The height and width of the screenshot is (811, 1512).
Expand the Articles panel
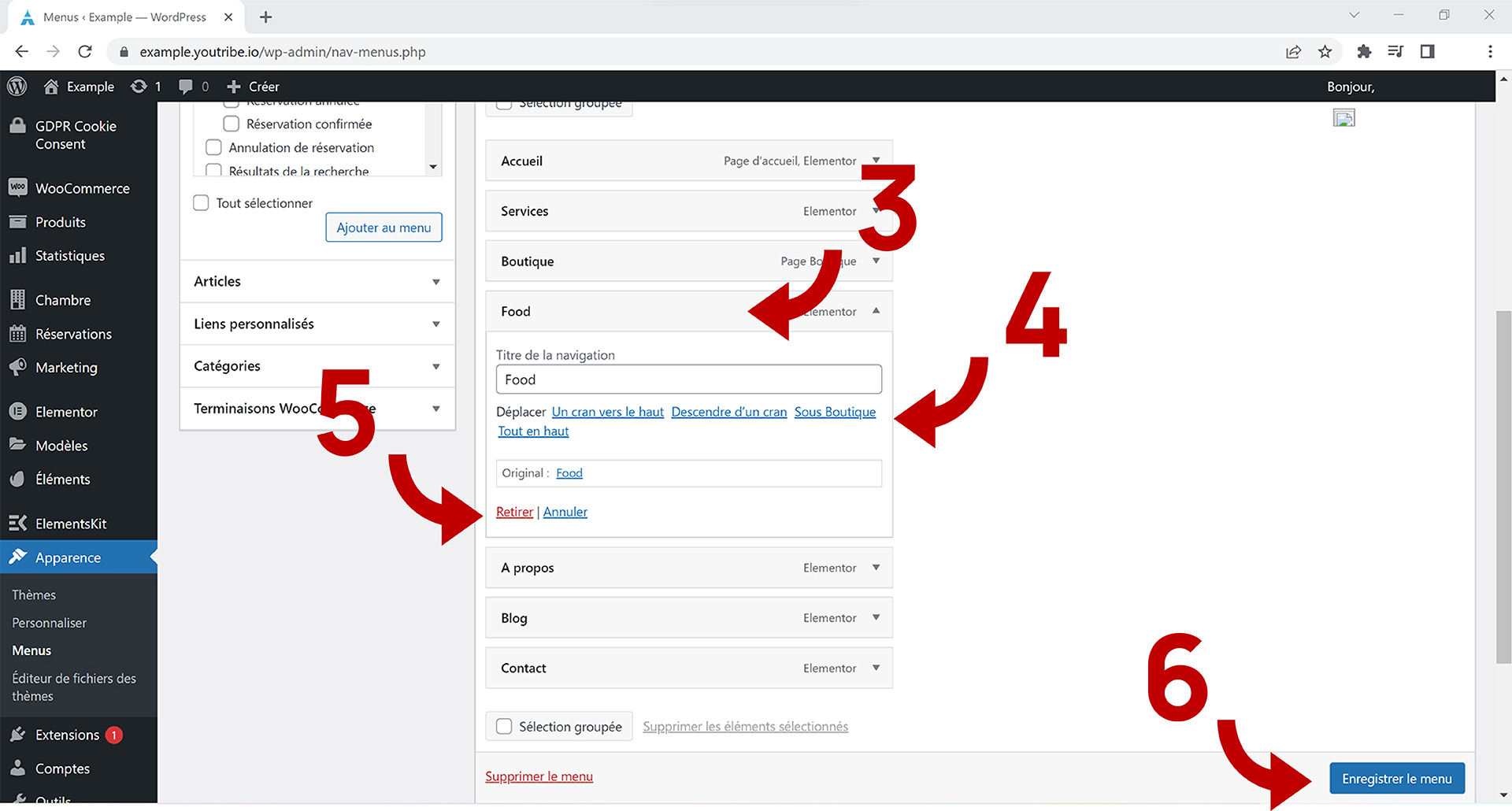[x=435, y=282]
